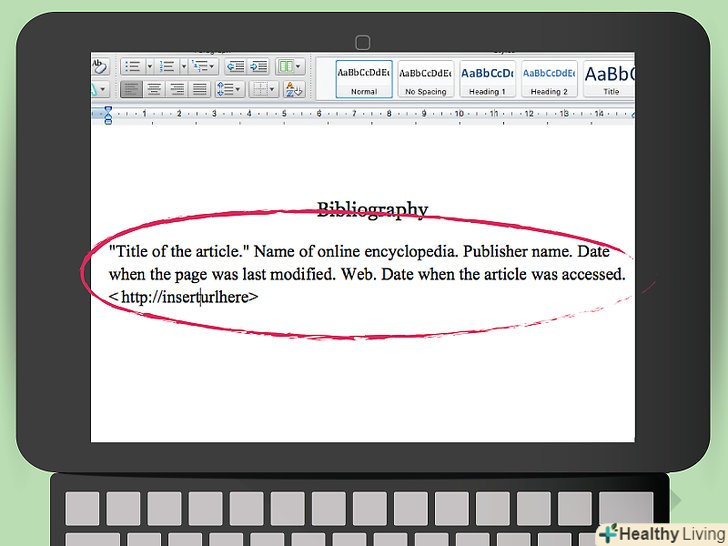Click the numbered list icon

point(167,66)
